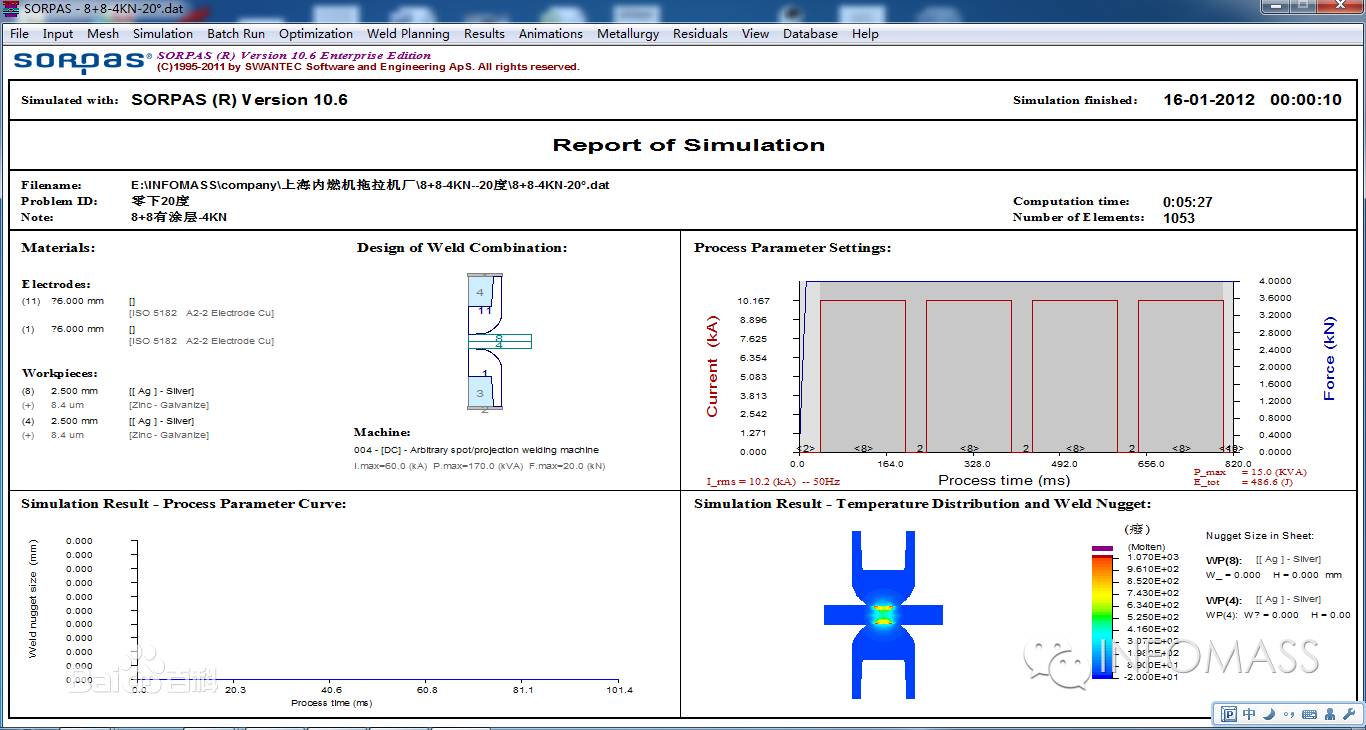The image size is (1366, 730).
Task: Click the Computation time value 0:05:27
Action: click(x=1187, y=202)
